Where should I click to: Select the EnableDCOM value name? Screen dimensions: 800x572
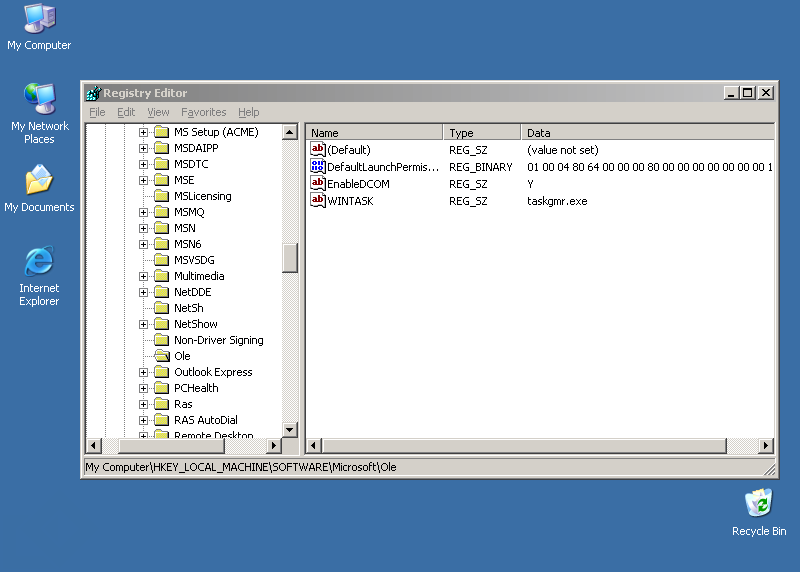point(358,184)
